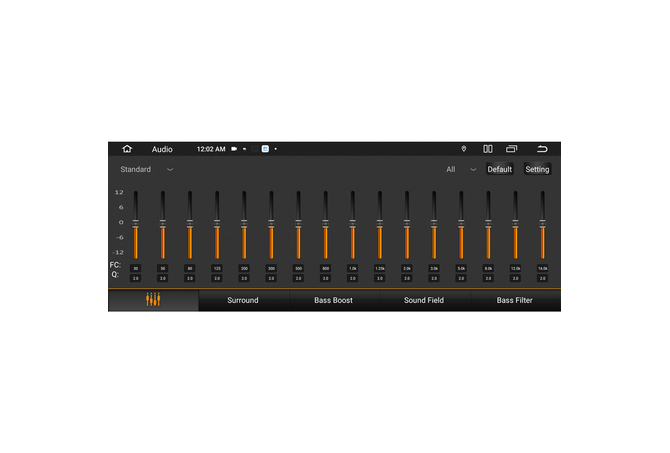Viewport: 670px width, 453px height.
Task: Tap the location pin status icon
Action: coord(463,149)
